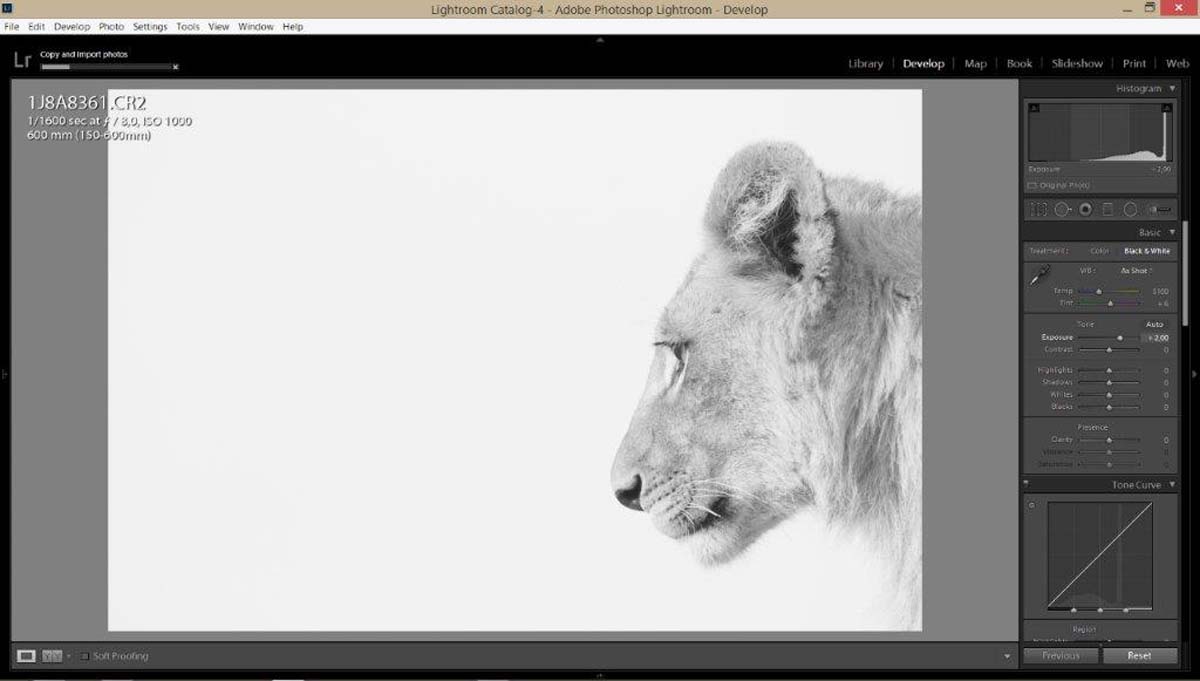Switch to the Web module
1200x681 pixels.
1177,63
